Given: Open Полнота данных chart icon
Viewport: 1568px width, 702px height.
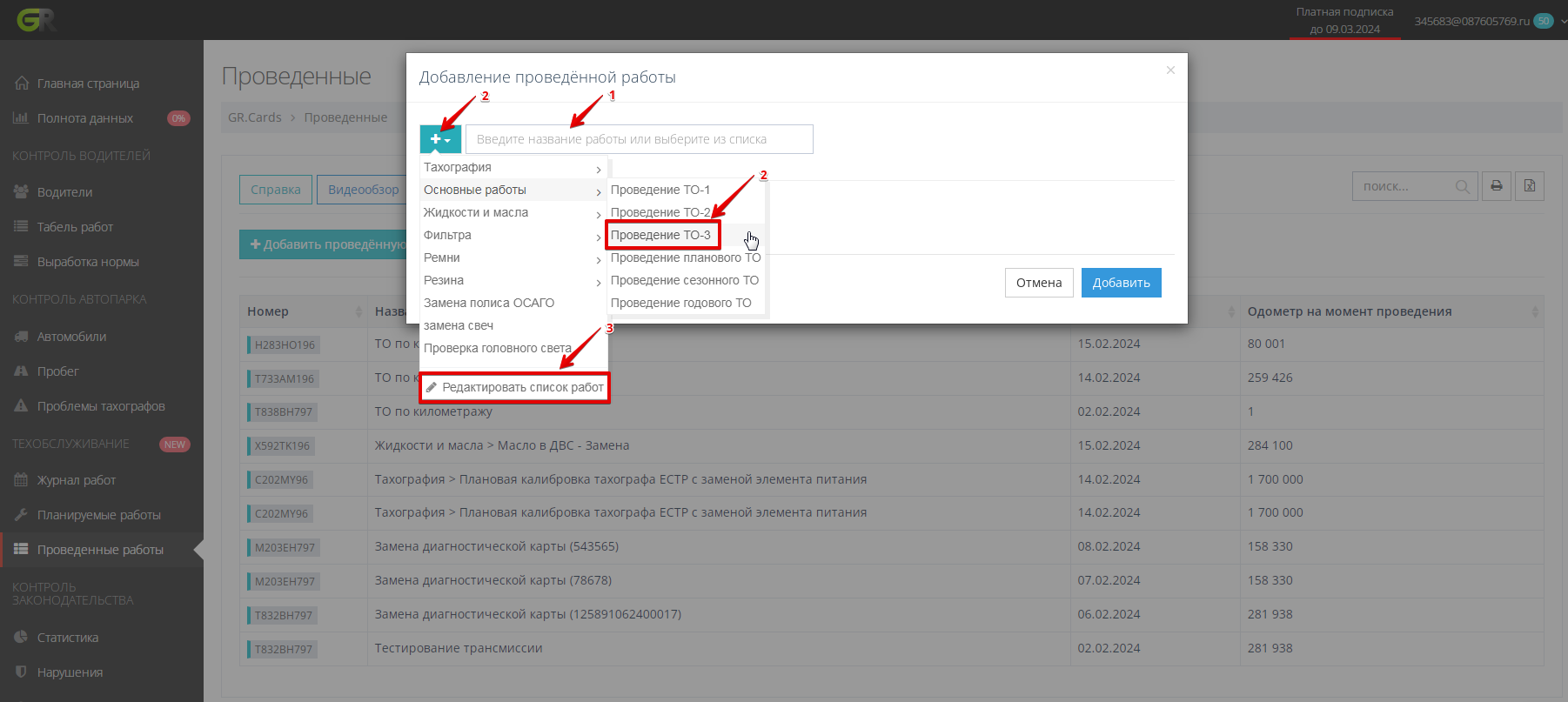Looking at the screenshot, I should click(x=21, y=118).
